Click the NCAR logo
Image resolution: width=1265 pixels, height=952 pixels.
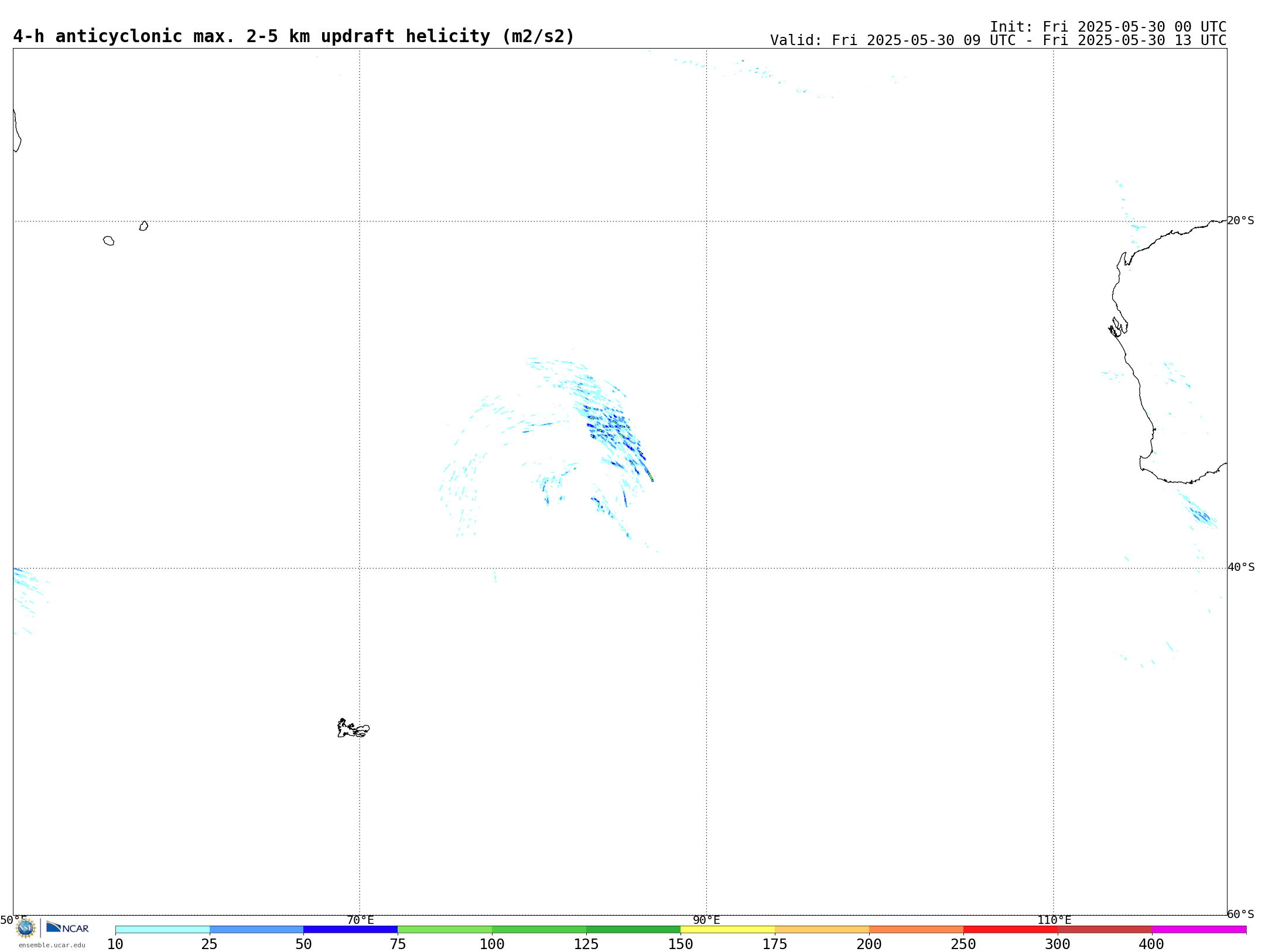(67, 927)
